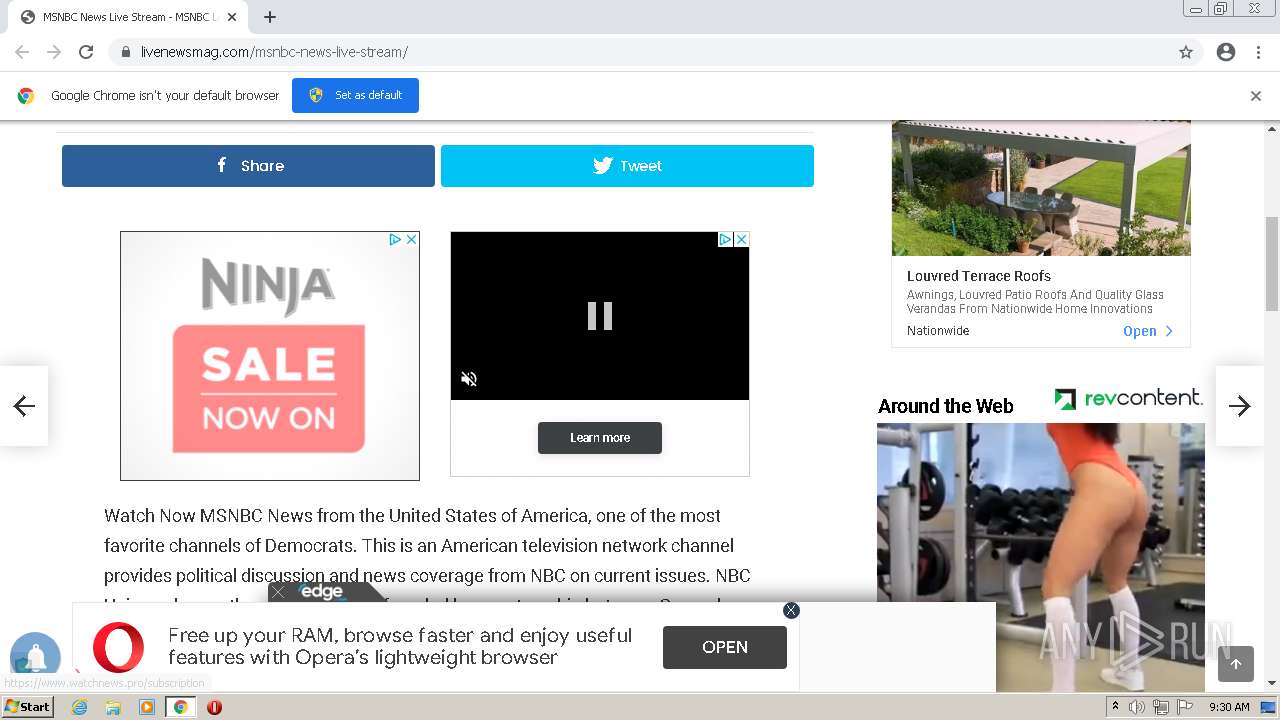
Task: Bookmark this page with the star icon
Action: point(1186,52)
